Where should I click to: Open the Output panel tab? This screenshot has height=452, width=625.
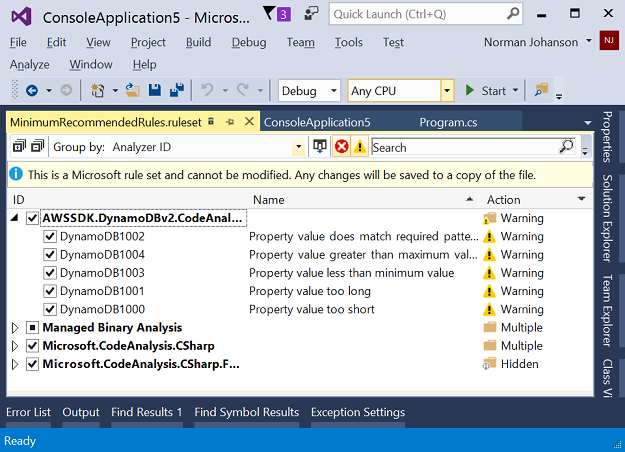tap(81, 412)
